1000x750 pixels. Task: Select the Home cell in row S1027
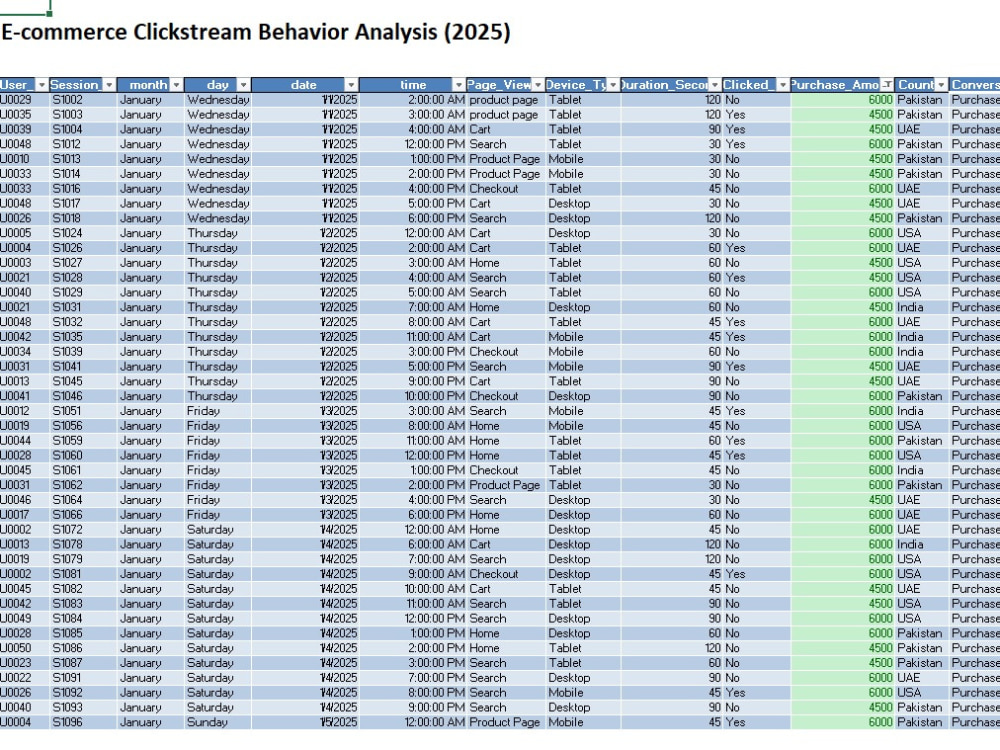(506, 263)
